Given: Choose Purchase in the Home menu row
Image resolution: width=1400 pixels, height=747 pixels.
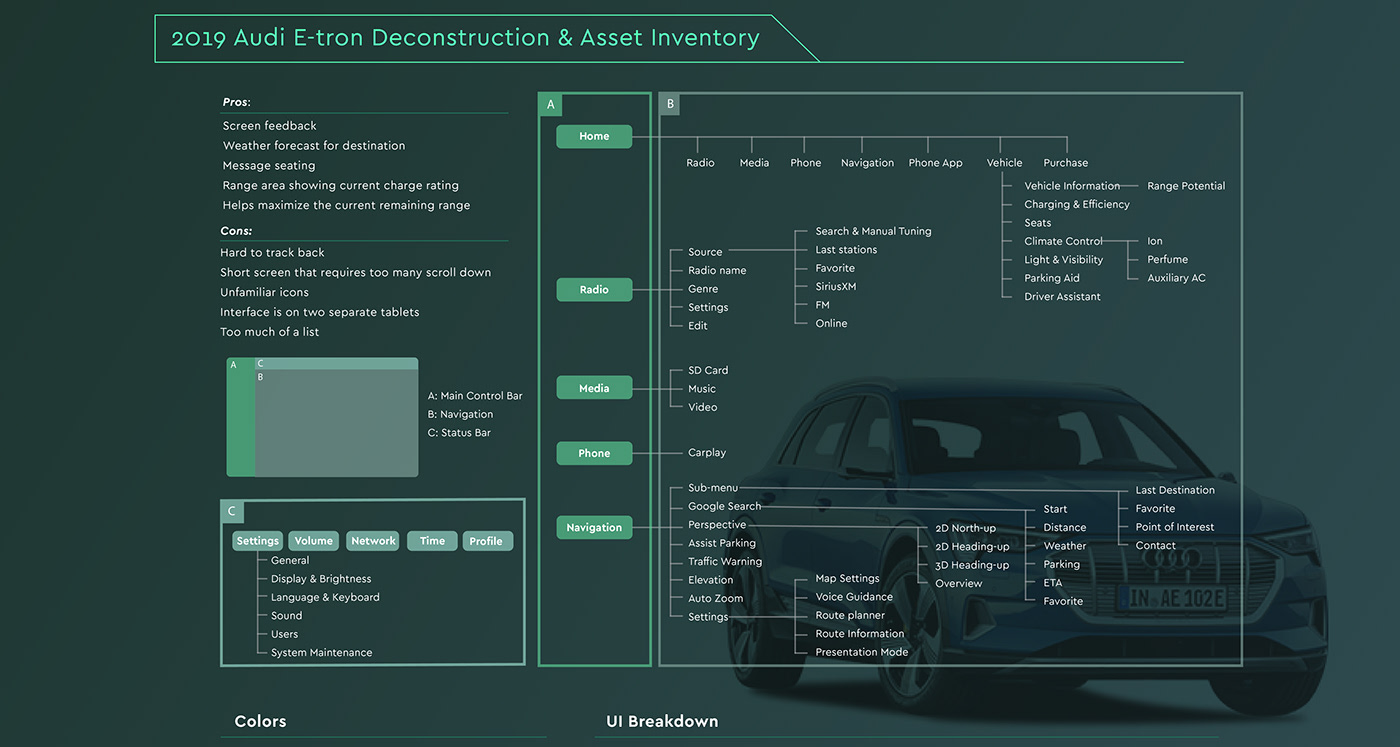Looking at the screenshot, I should point(1065,163).
